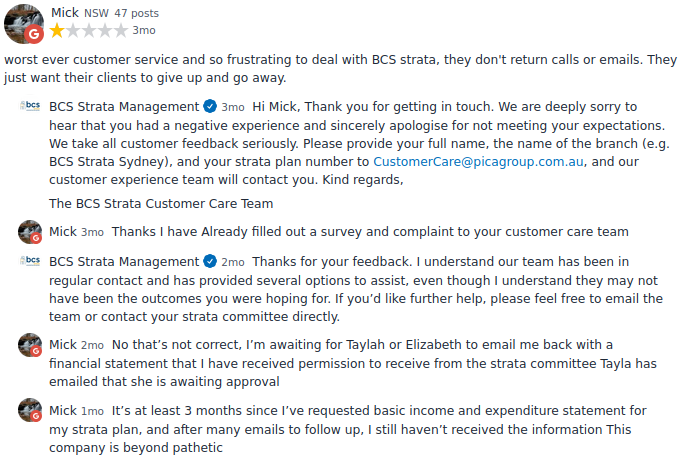Click the 2mo timestamp on the BCS reply
The image size is (686, 462).
tap(233, 262)
